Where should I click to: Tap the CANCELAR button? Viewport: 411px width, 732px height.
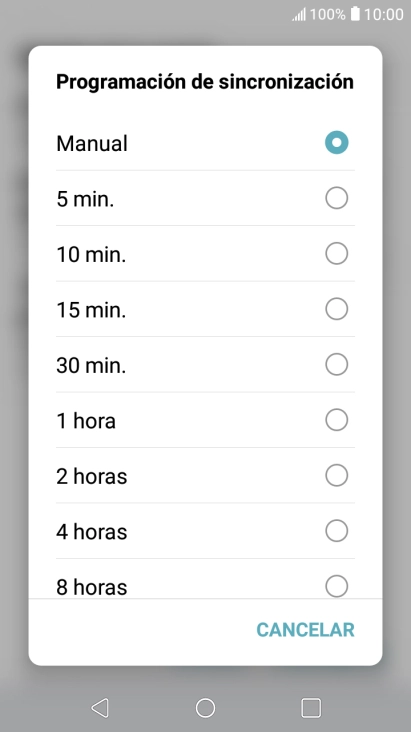coord(305,630)
